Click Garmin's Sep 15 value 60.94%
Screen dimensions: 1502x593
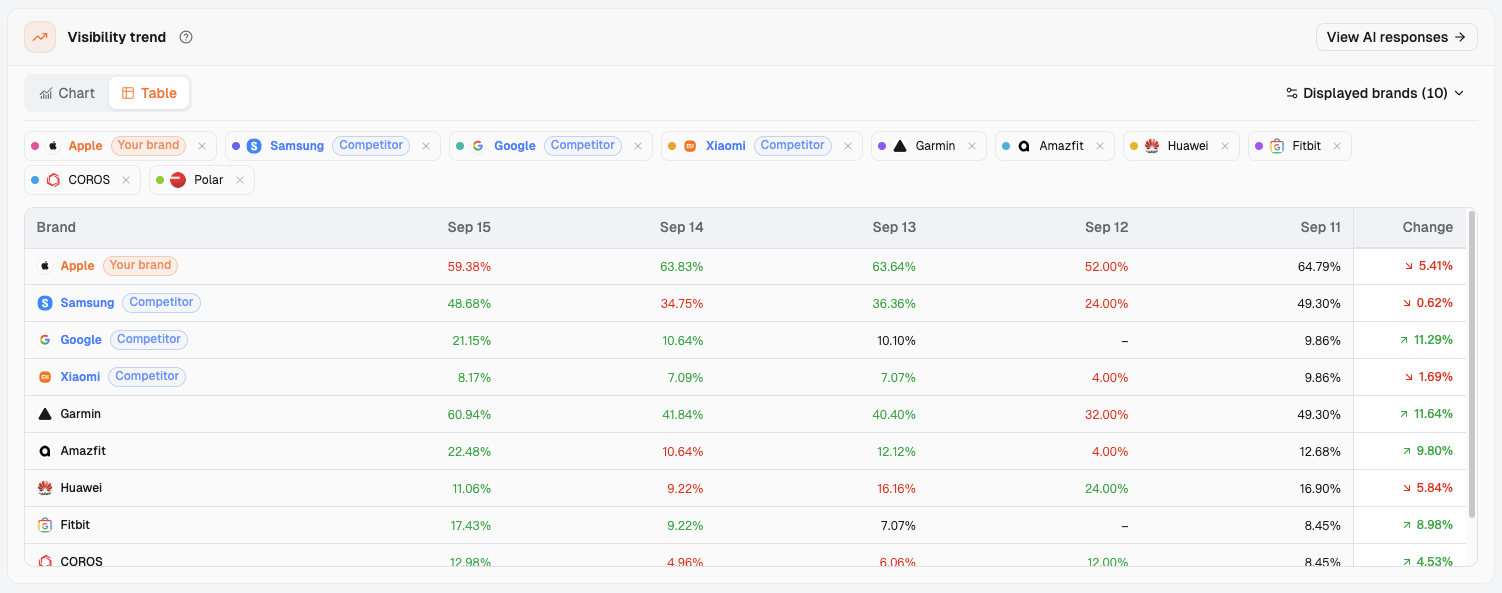click(x=470, y=414)
